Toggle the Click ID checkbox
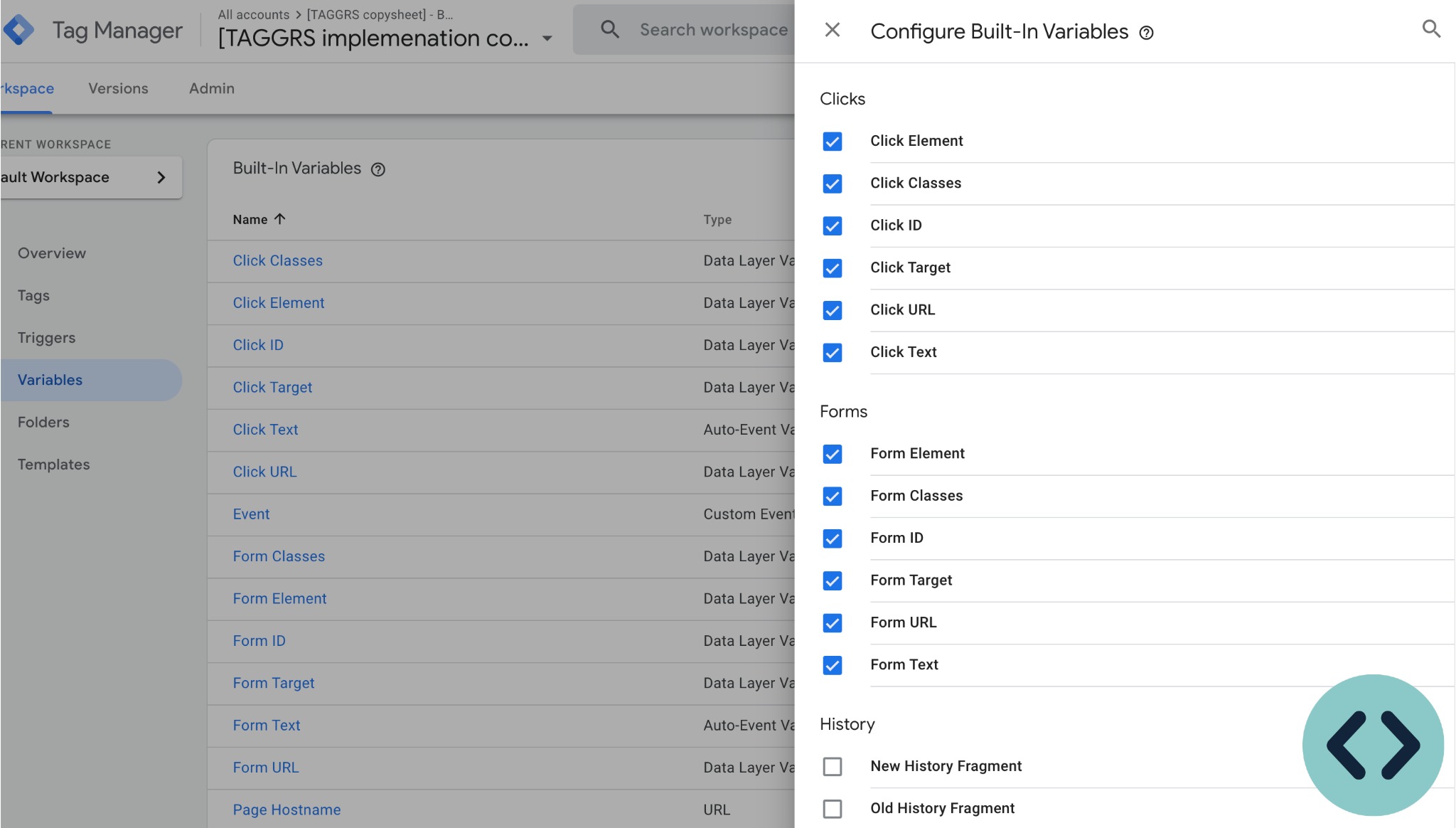 point(833,225)
